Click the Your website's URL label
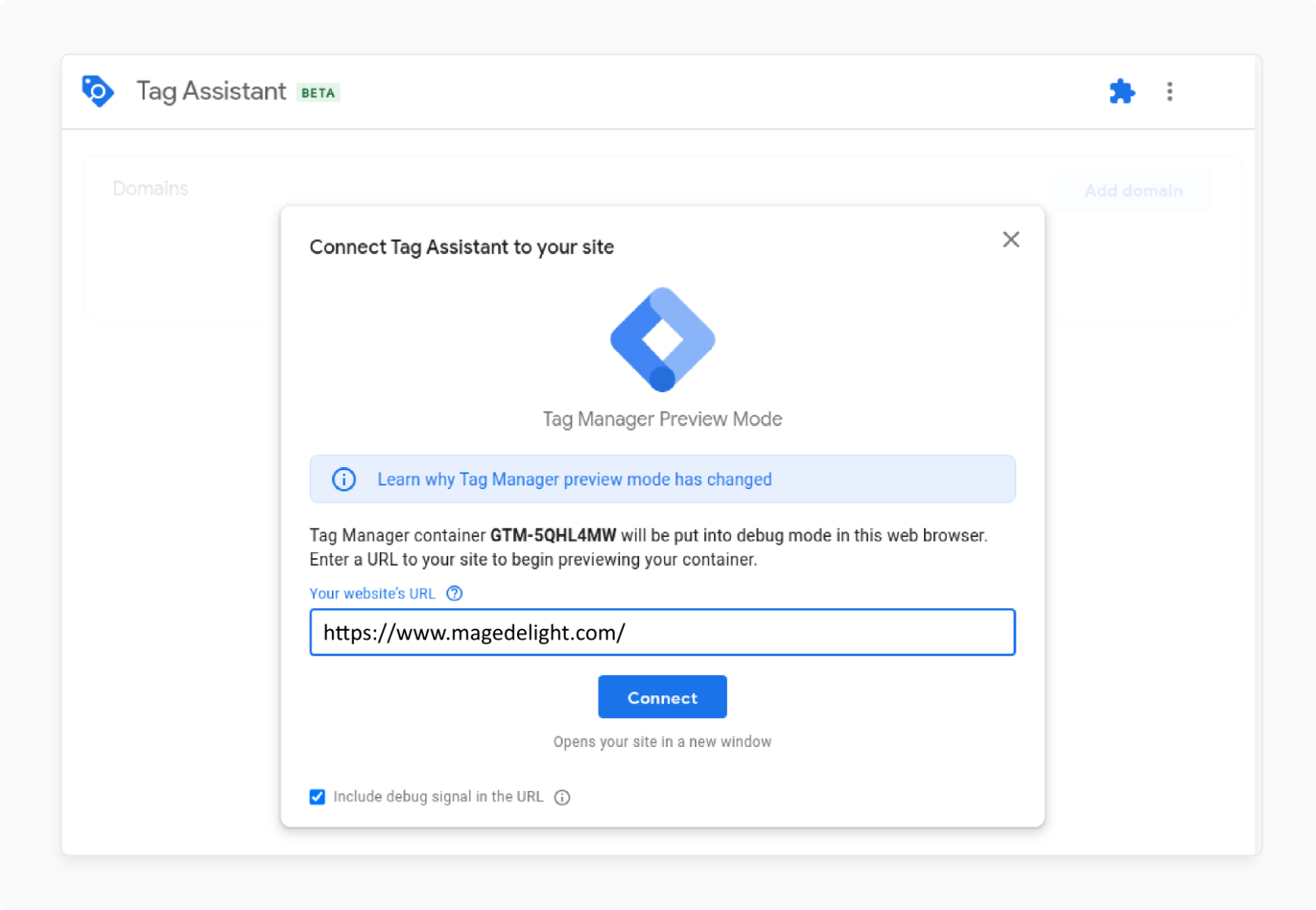The width and height of the screenshot is (1316, 910). click(372, 594)
